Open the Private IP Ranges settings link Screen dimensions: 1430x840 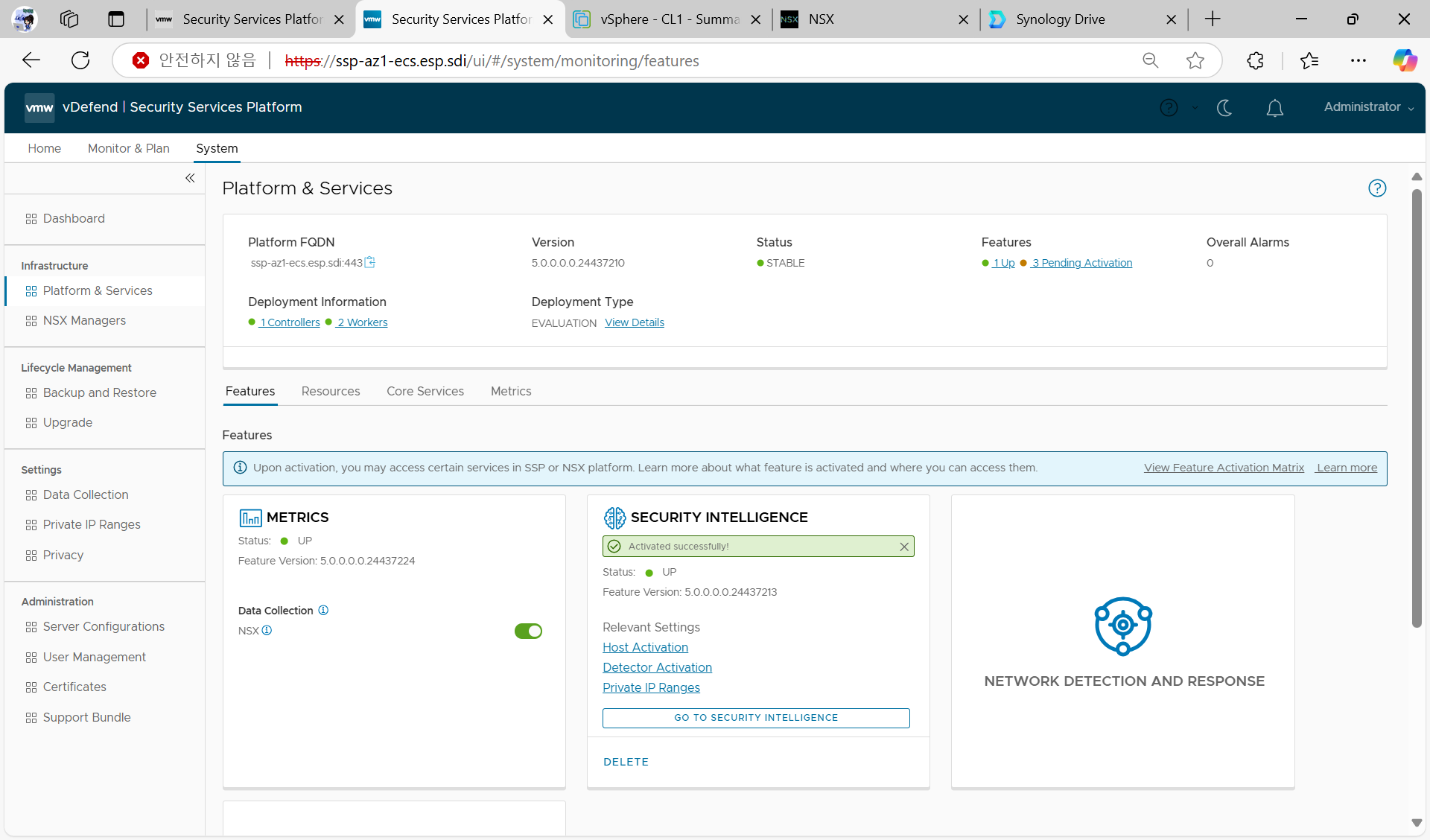(651, 687)
